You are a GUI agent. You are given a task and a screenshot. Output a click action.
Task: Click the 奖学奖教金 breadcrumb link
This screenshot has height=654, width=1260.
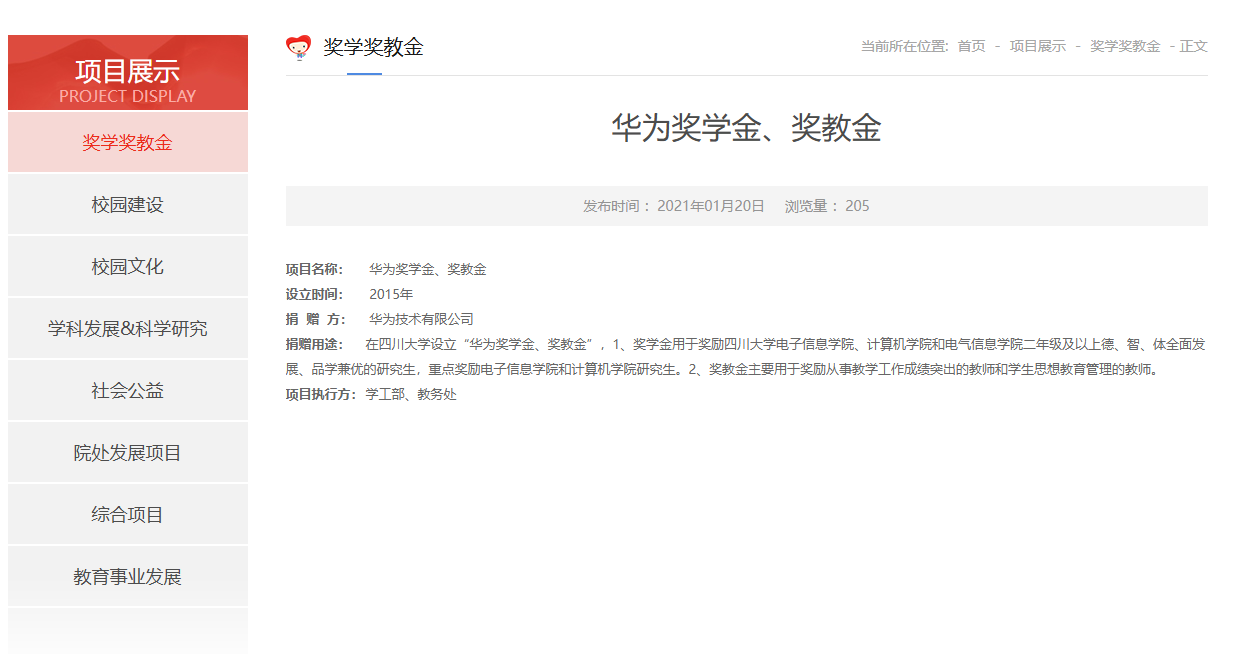[1125, 46]
